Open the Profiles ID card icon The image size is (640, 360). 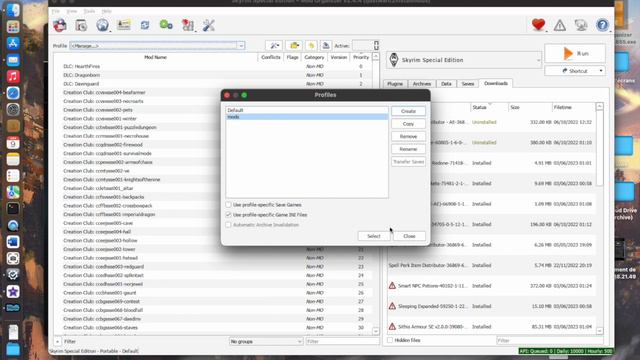point(124,25)
